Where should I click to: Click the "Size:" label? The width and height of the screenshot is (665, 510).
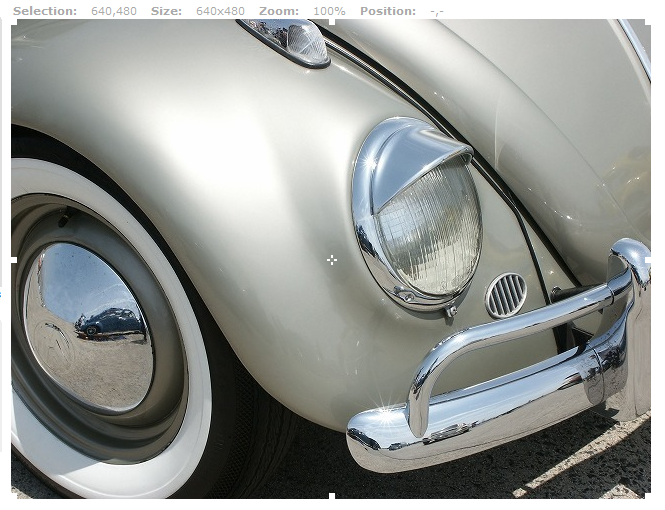click(x=166, y=11)
